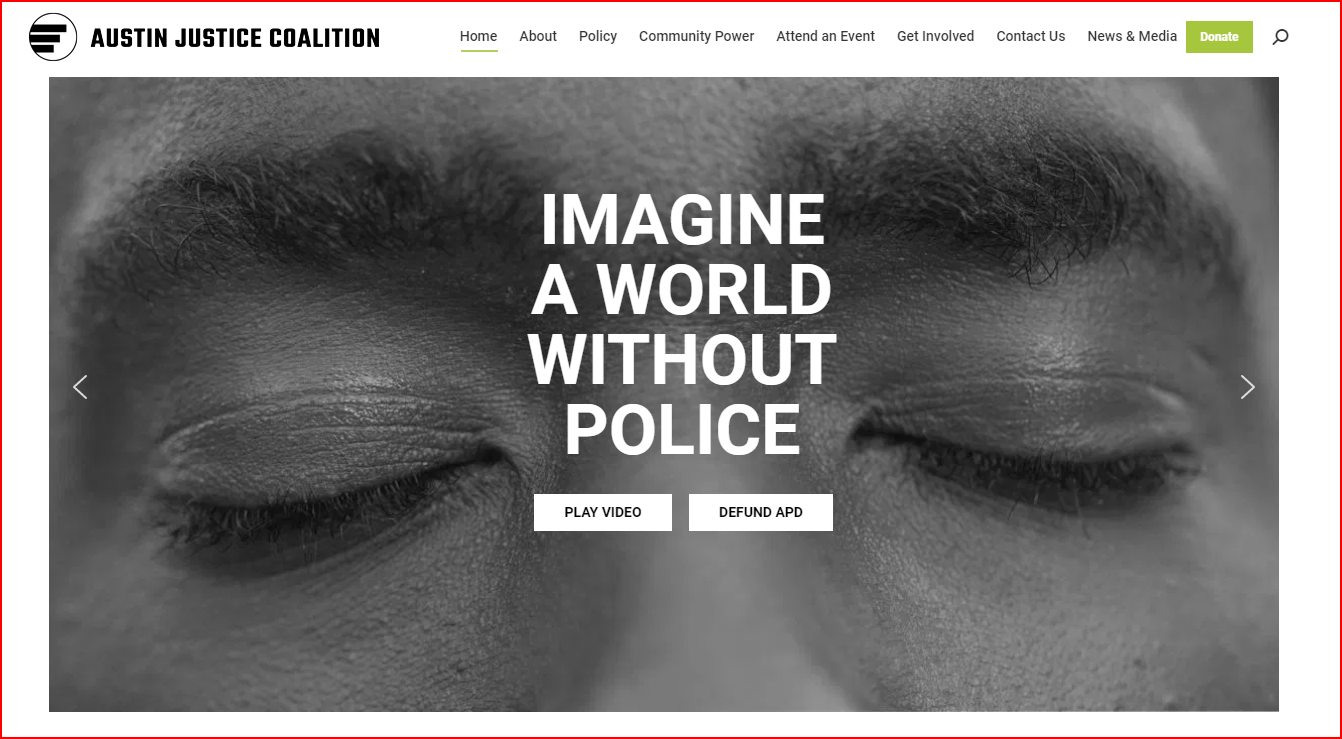Click the word IMAGINE in the headline
Image resolution: width=1342 pixels, height=739 pixels.
point(683,221)
